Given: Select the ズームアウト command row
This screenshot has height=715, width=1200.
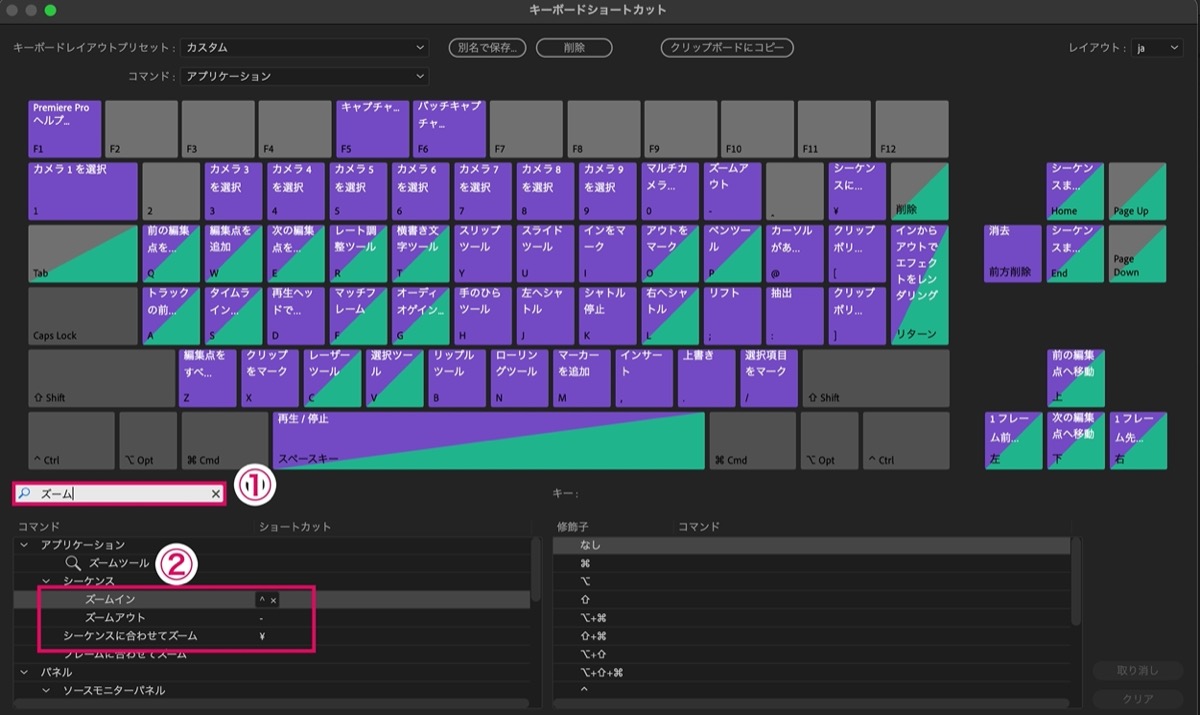Looking at the screenshot, I should (272, 618).
